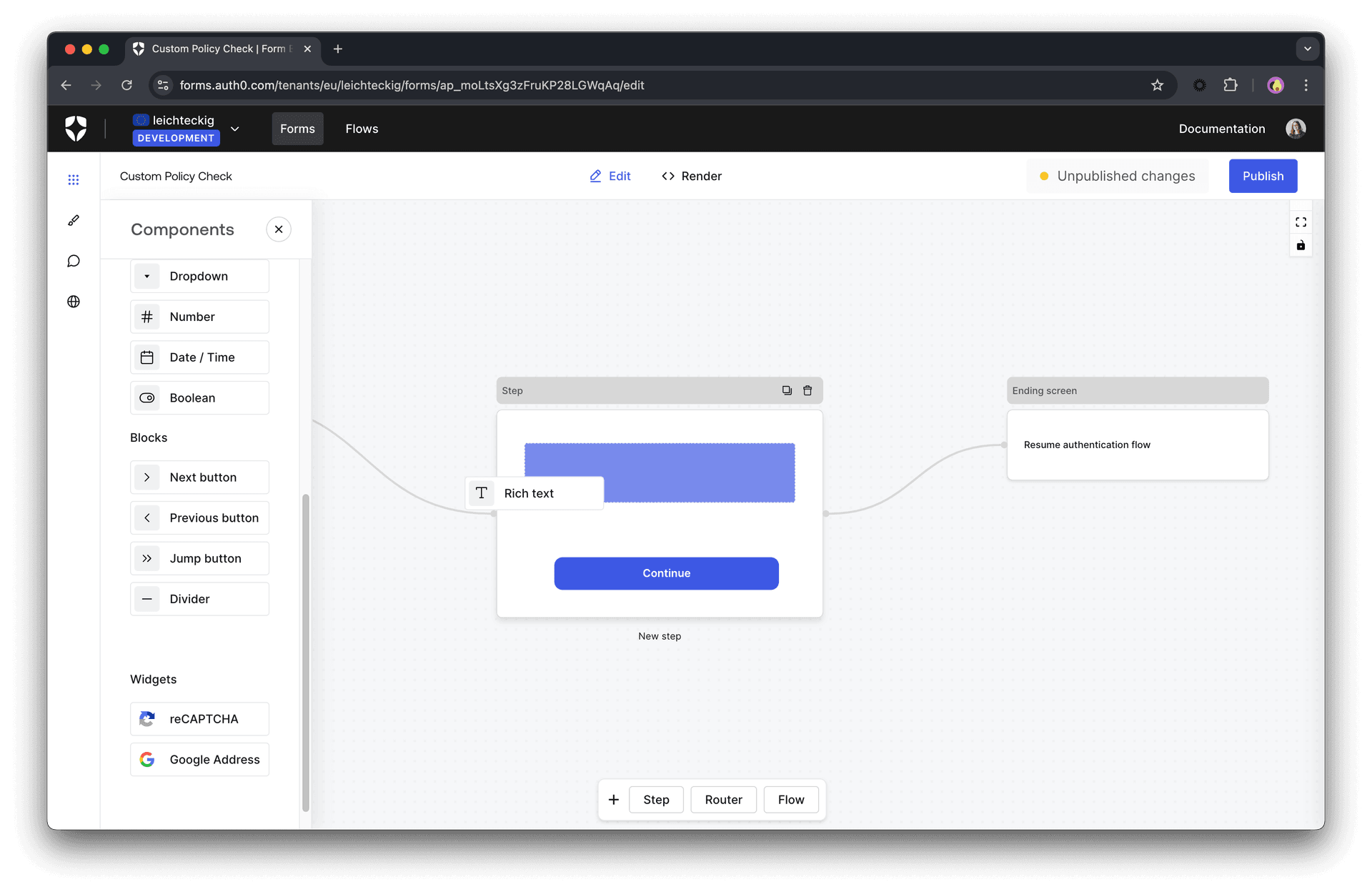Image resolution: width=1372 pixels, height=892 pixels.
Task: Close the Components panel with the X button
Action: tap(279, 229)
